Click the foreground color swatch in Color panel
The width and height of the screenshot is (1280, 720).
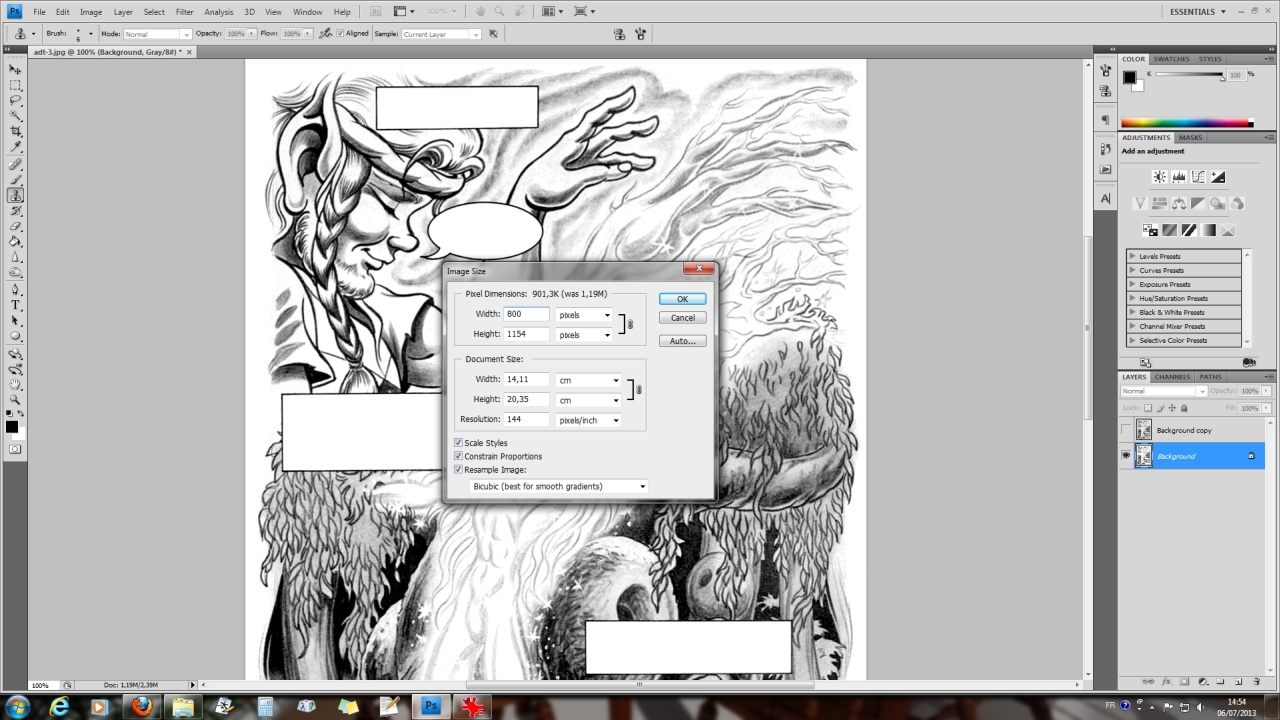click(x=1129, y=77)
